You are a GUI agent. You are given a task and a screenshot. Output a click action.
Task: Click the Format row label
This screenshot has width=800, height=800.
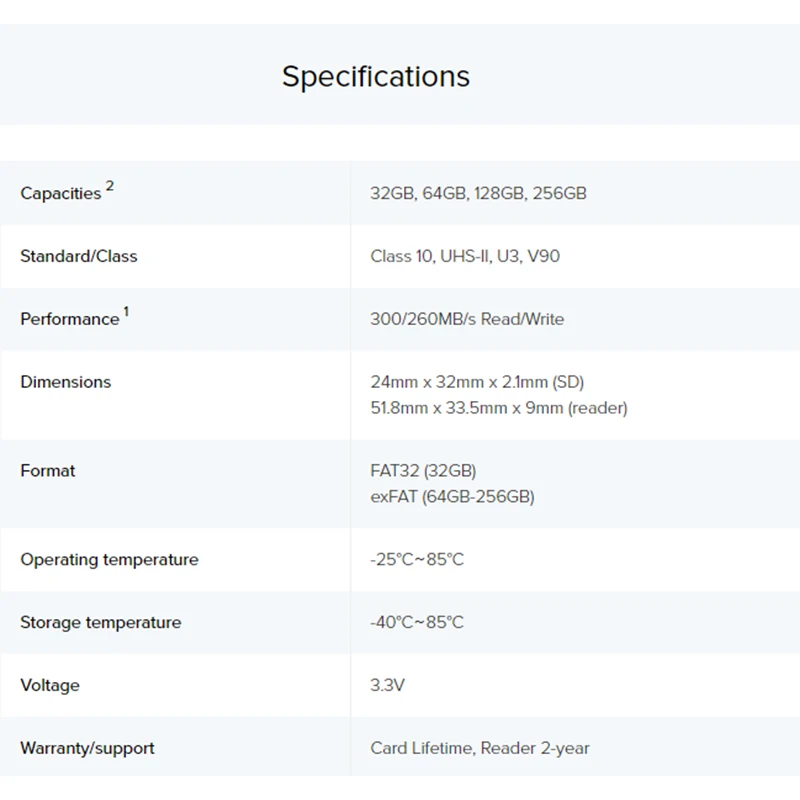point(48,471)
